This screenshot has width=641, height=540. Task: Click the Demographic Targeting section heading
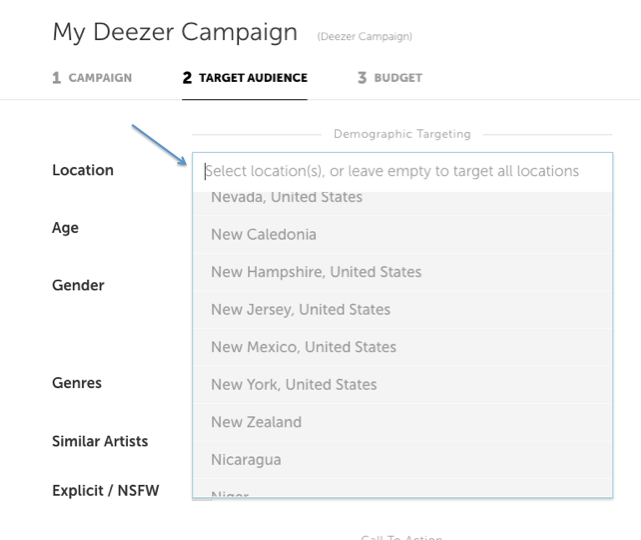(x=402, y=134)
